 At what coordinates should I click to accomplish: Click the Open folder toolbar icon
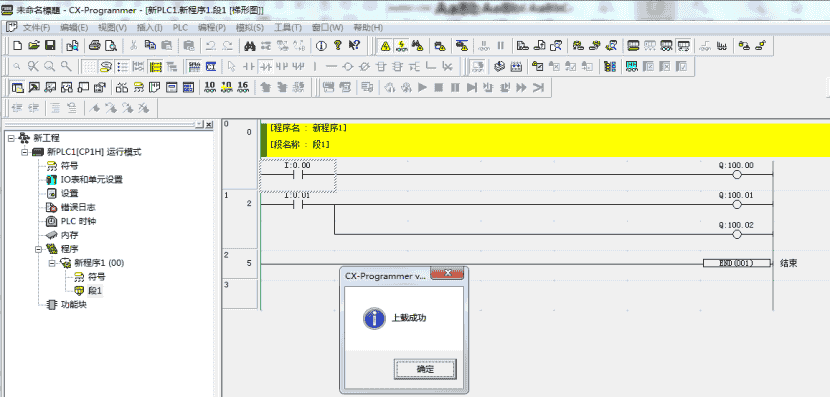tap(34, 46)
